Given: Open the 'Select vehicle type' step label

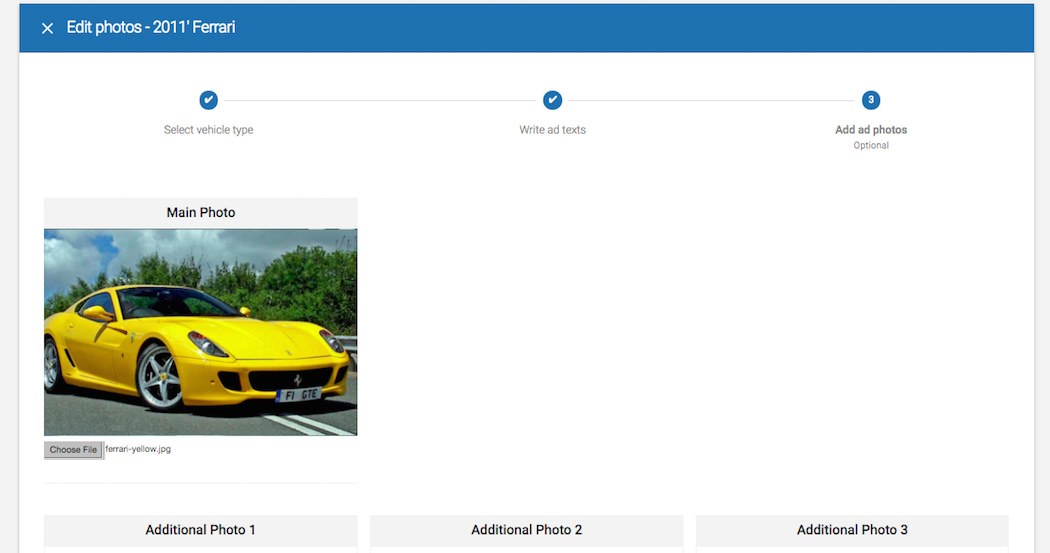Looking at the screenshot, I should 208,130.
